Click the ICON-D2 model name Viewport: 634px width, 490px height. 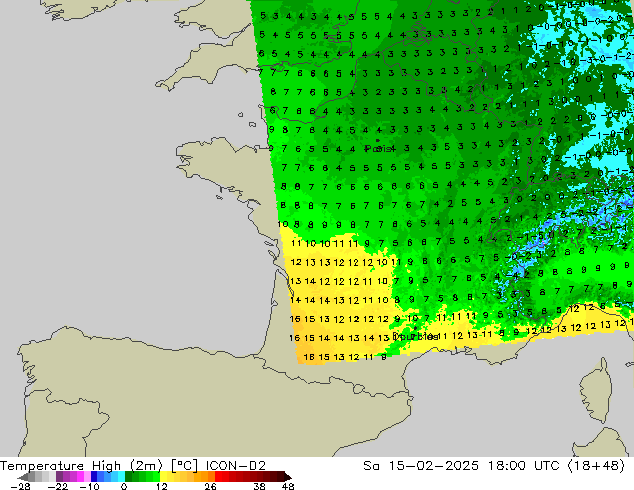pyautogui.click(x=235, y=466)
